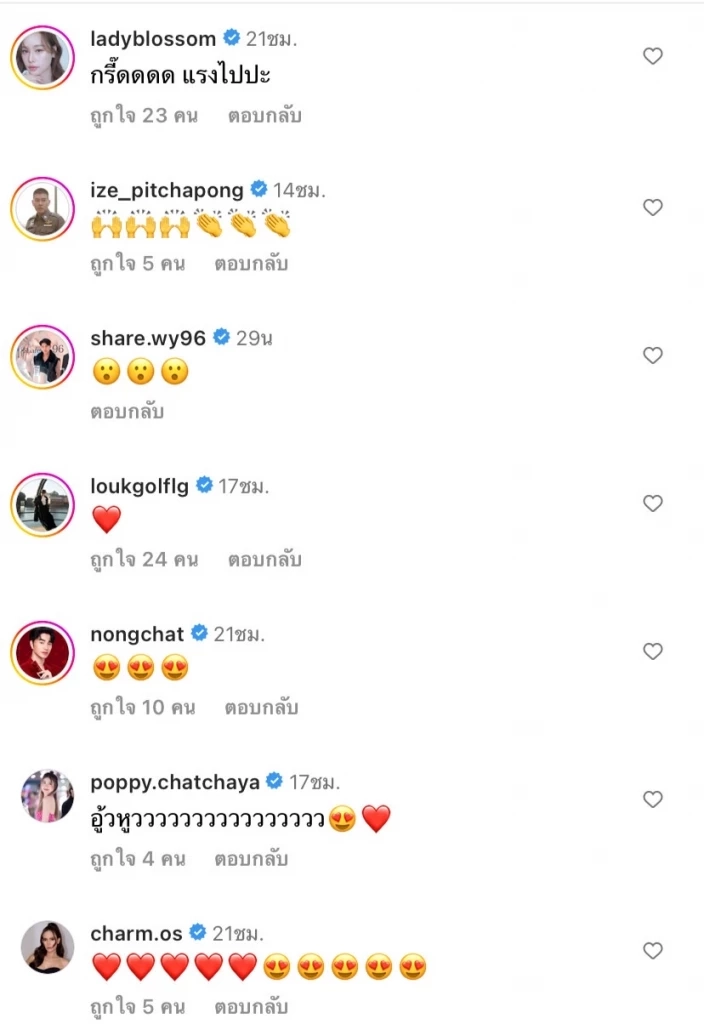Viewport: 704px width, 1024px height.
Task: Heart the charm.os comment
Action: pyautogui.click(x=653, y=949)
